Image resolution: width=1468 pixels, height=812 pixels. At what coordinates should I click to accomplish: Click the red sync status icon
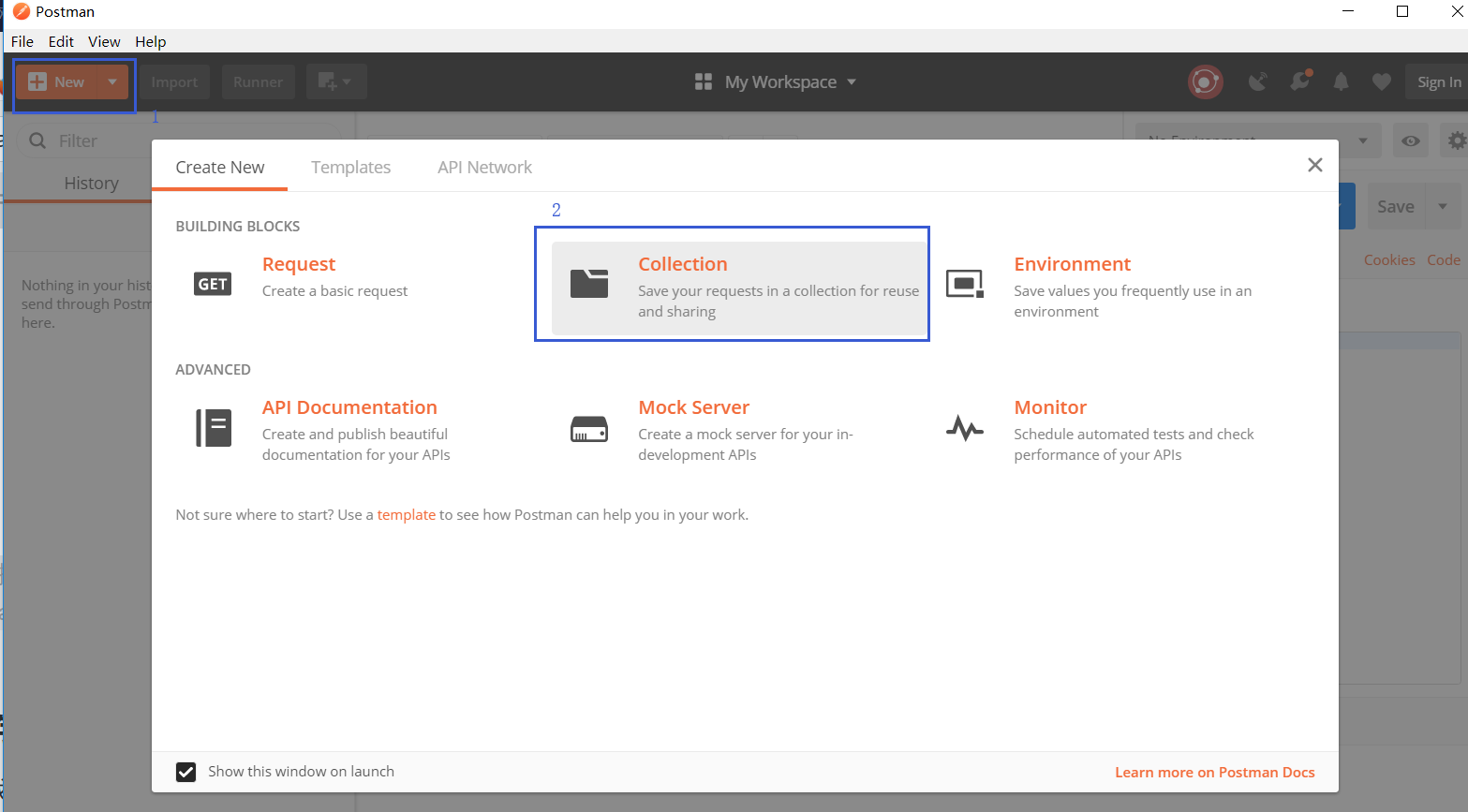point(1205,82)
